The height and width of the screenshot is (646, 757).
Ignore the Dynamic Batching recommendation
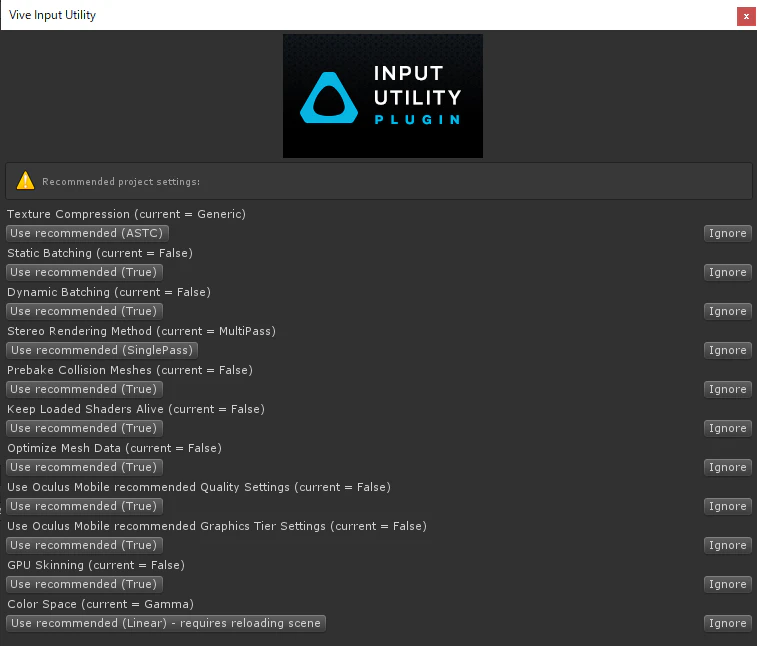click(727, 311)
